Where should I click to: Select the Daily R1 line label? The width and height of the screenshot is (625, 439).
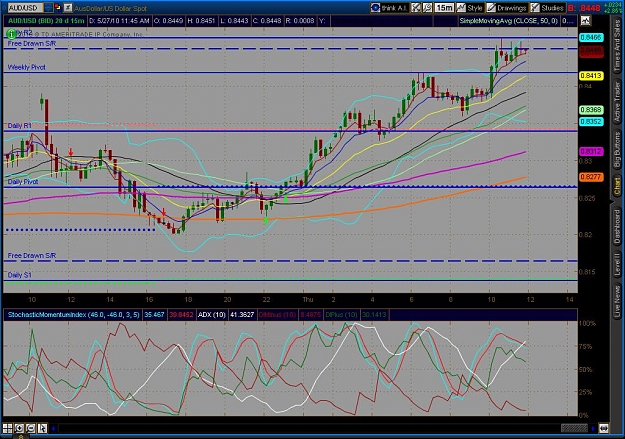[20, 126]
